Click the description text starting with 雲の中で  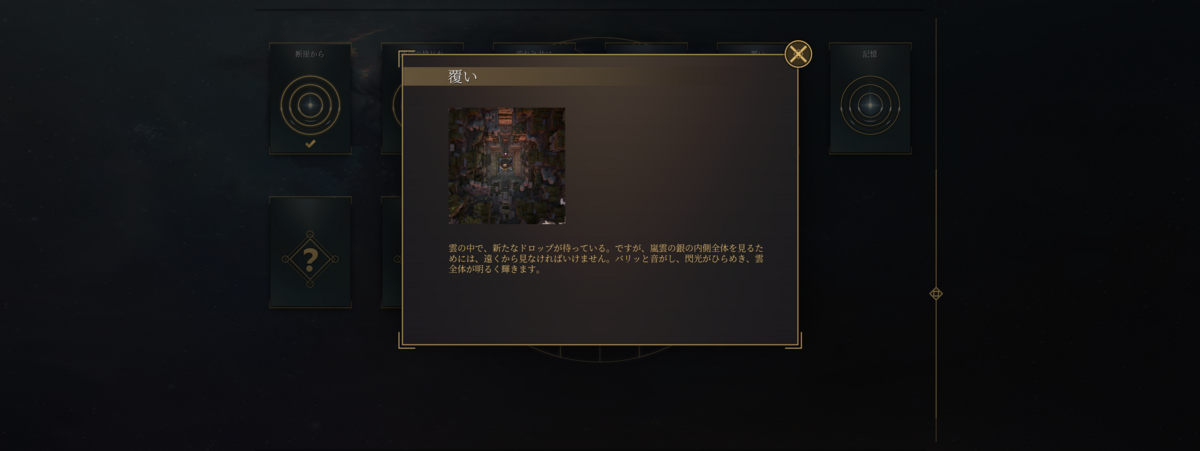click(606, 258)
